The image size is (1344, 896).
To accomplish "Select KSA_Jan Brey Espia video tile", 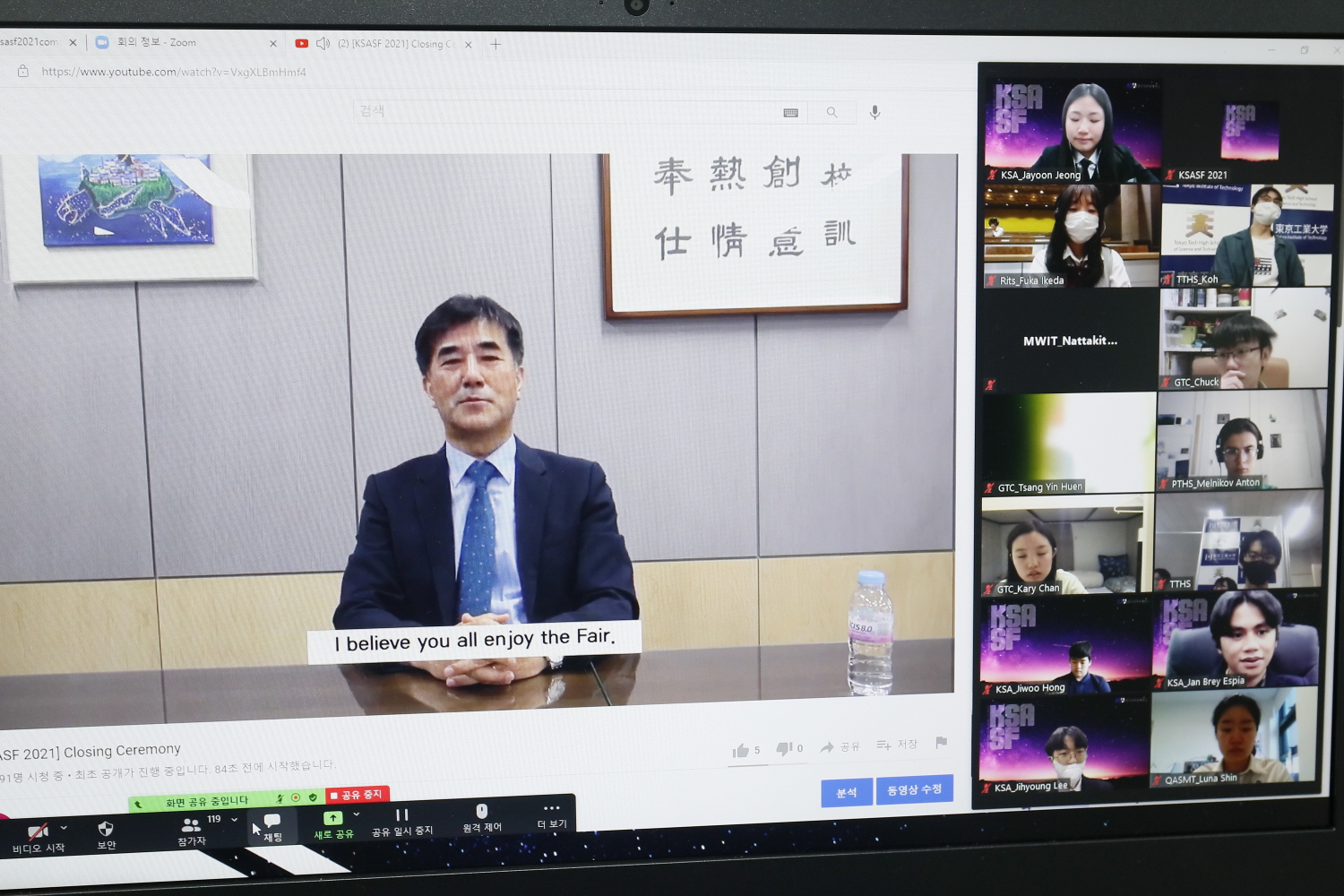I will coord(1236,640).
